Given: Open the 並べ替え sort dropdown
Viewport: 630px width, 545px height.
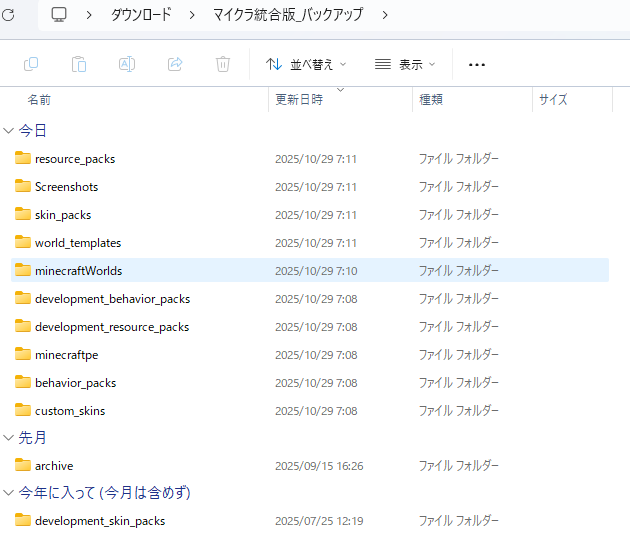Looking at the screenshot, I should (x=307, y=64).
